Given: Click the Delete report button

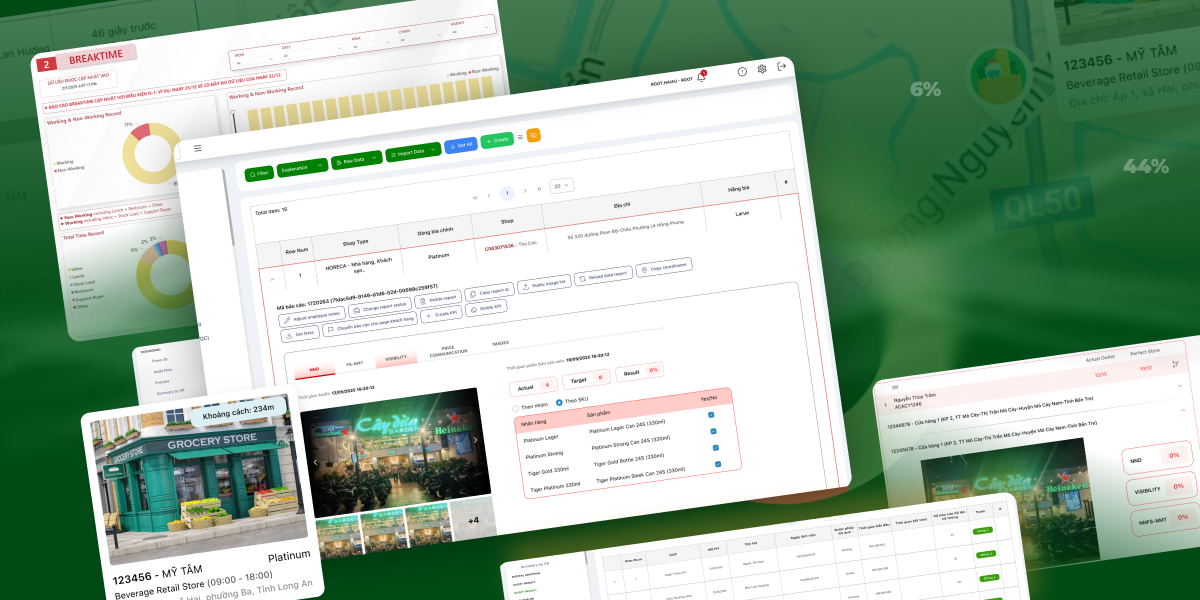Looking at the screenshot, I should (438, 298).
